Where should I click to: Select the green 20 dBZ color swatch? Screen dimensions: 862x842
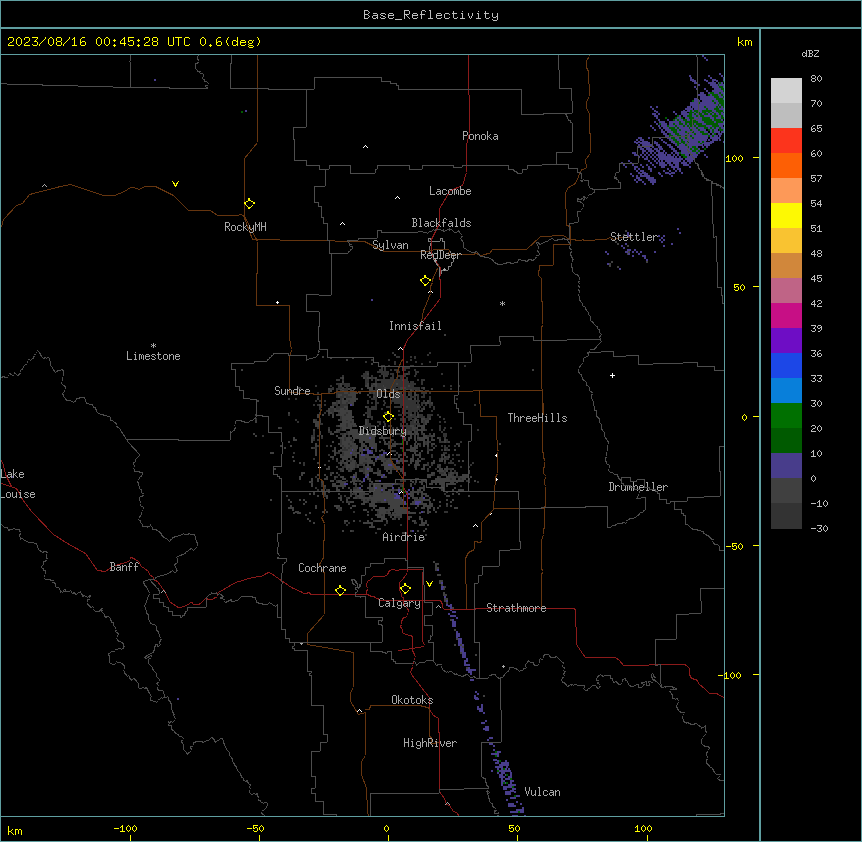click(x=786, y=416)
